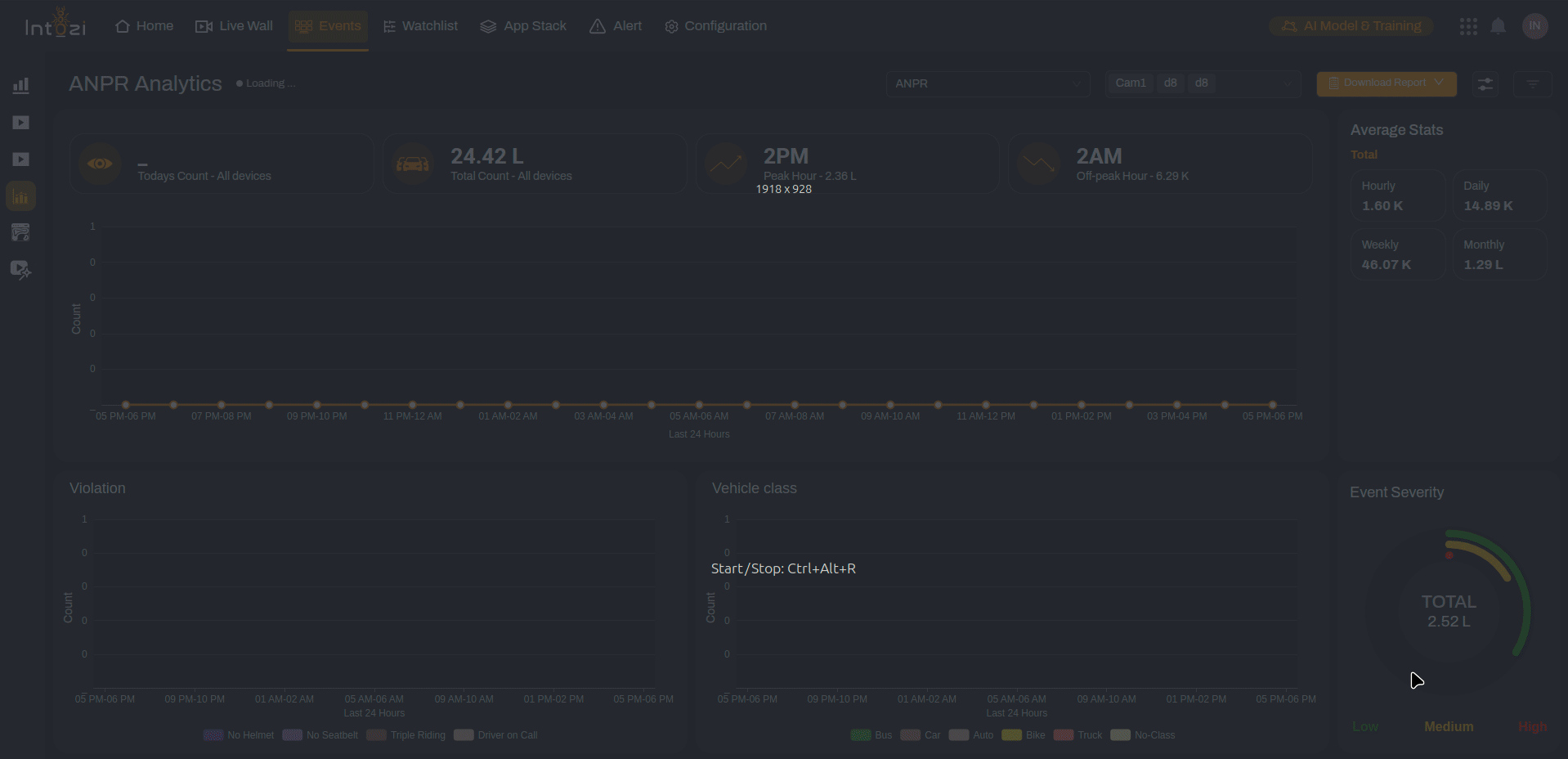1568x759 pixels.
Task: Open the app grid launcher icon
Action: 1467,26
